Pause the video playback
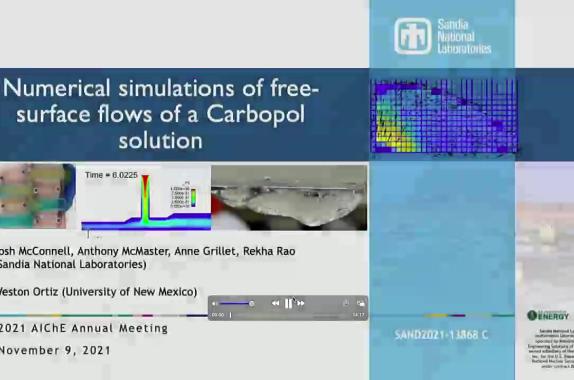 [x=288, y=303]
